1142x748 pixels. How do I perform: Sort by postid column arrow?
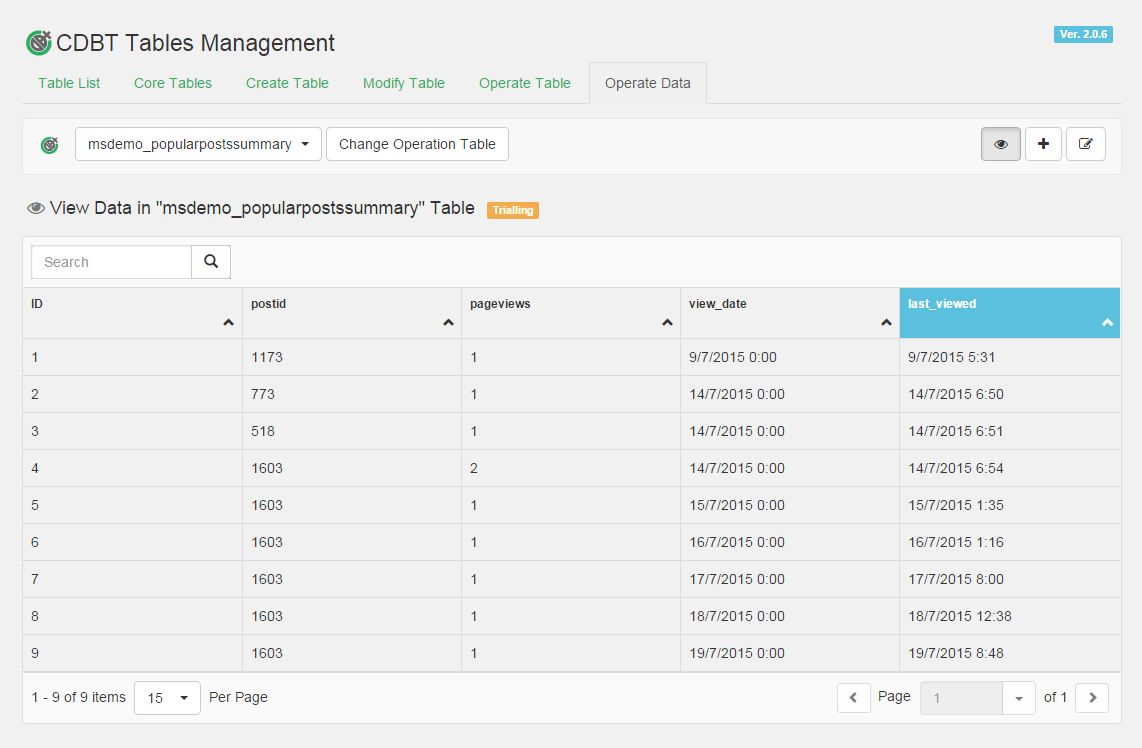click(x=448, y=322)
